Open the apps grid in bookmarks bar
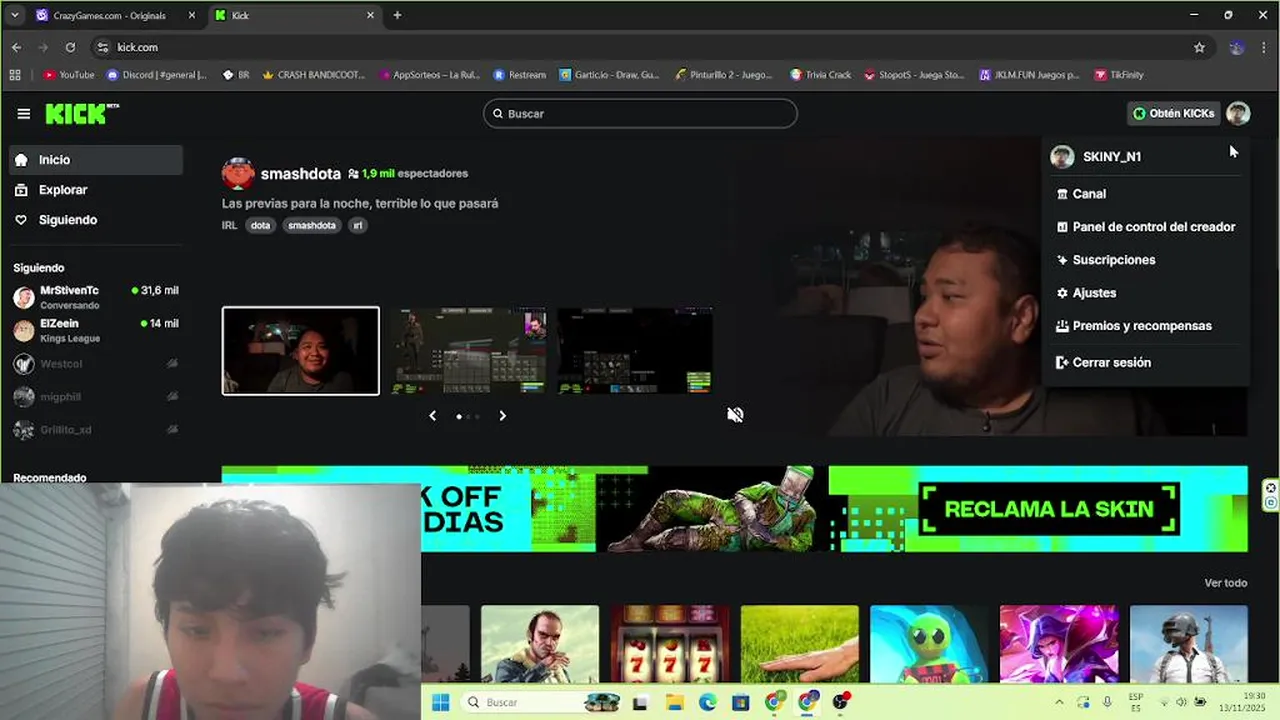This screenshot has width=1280, height=720. pyautogui.click(x=14, y=75)
